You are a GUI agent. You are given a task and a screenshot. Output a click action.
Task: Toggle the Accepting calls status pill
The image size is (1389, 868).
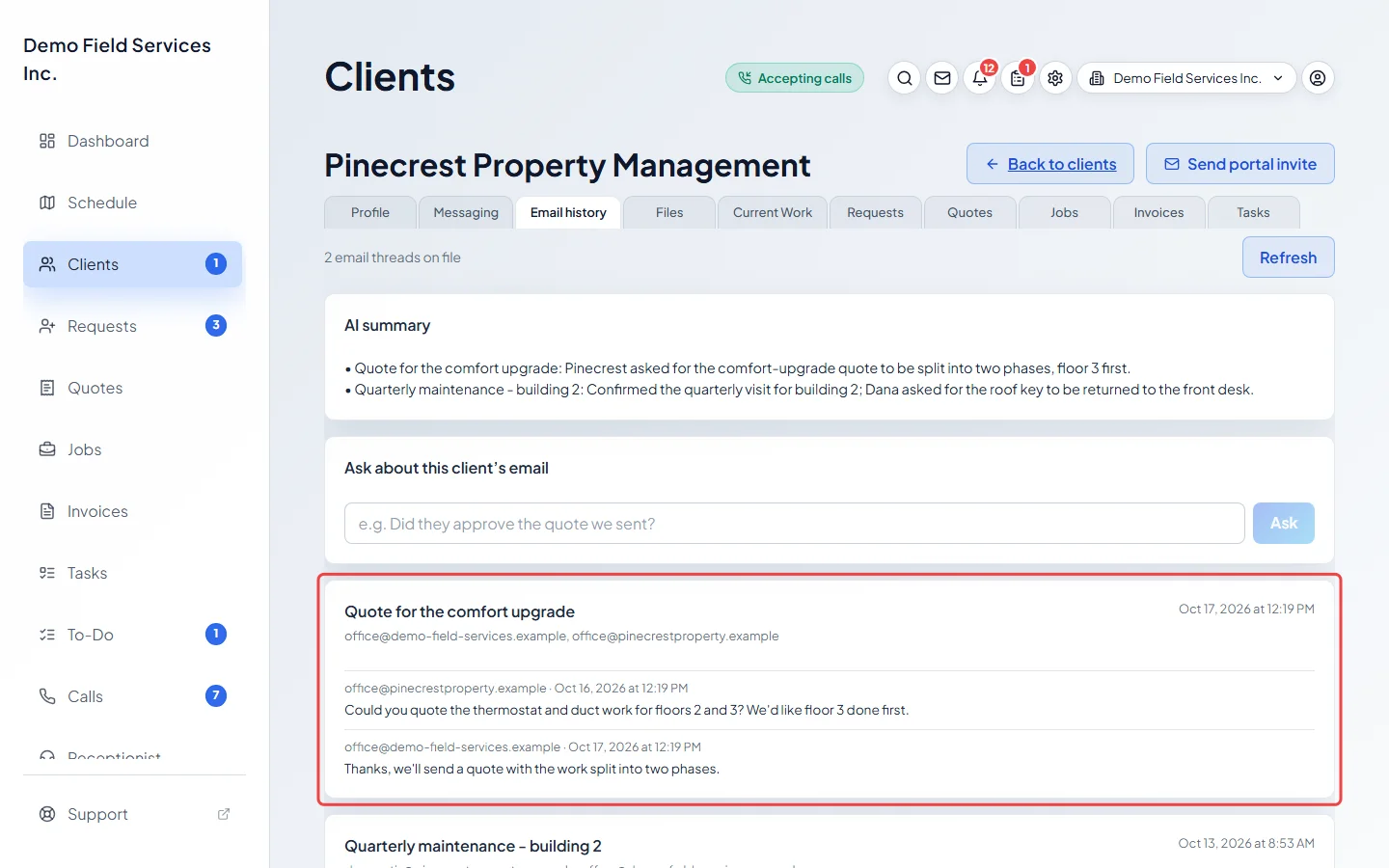pos(795,78)
